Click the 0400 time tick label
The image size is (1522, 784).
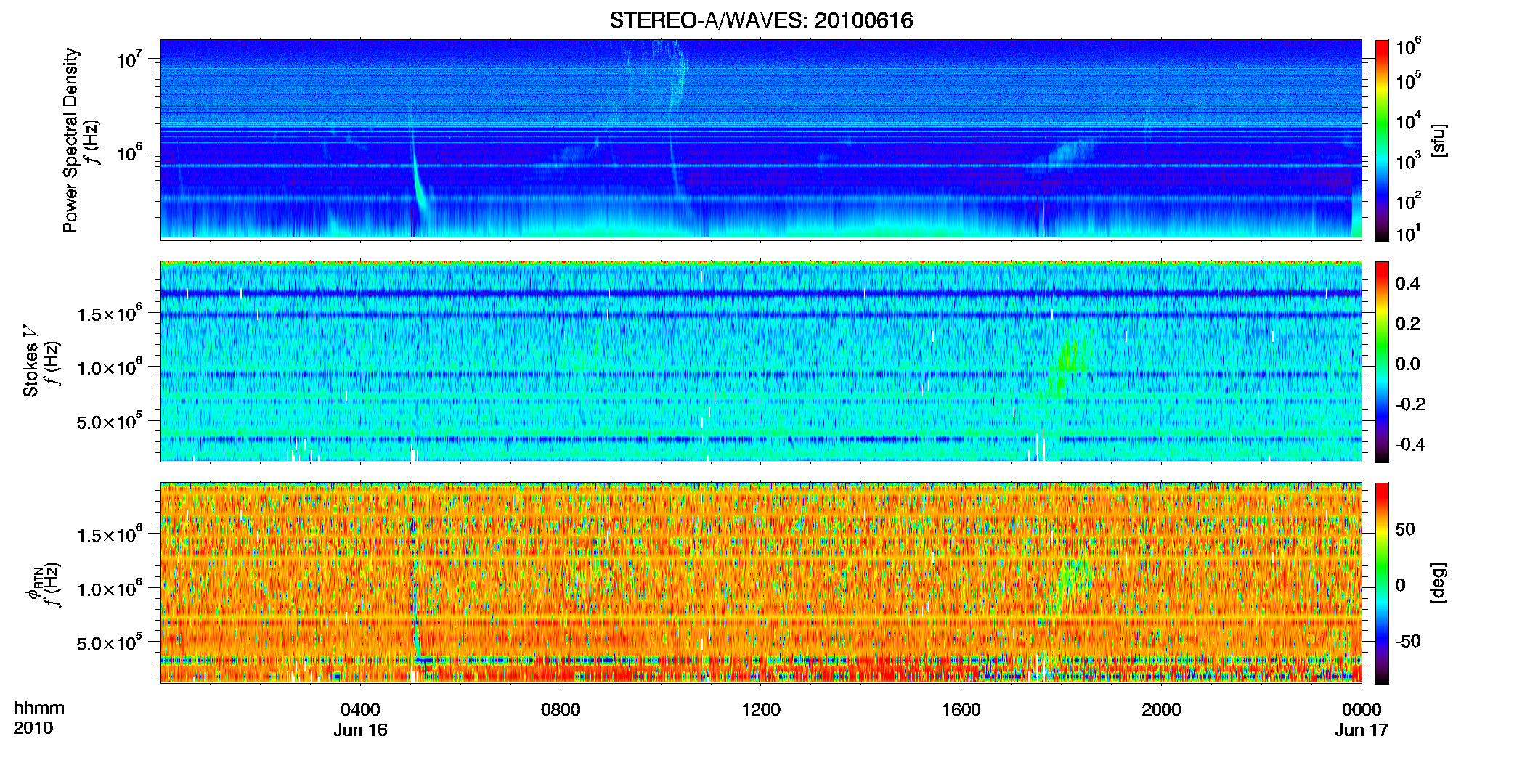(360, 709)
